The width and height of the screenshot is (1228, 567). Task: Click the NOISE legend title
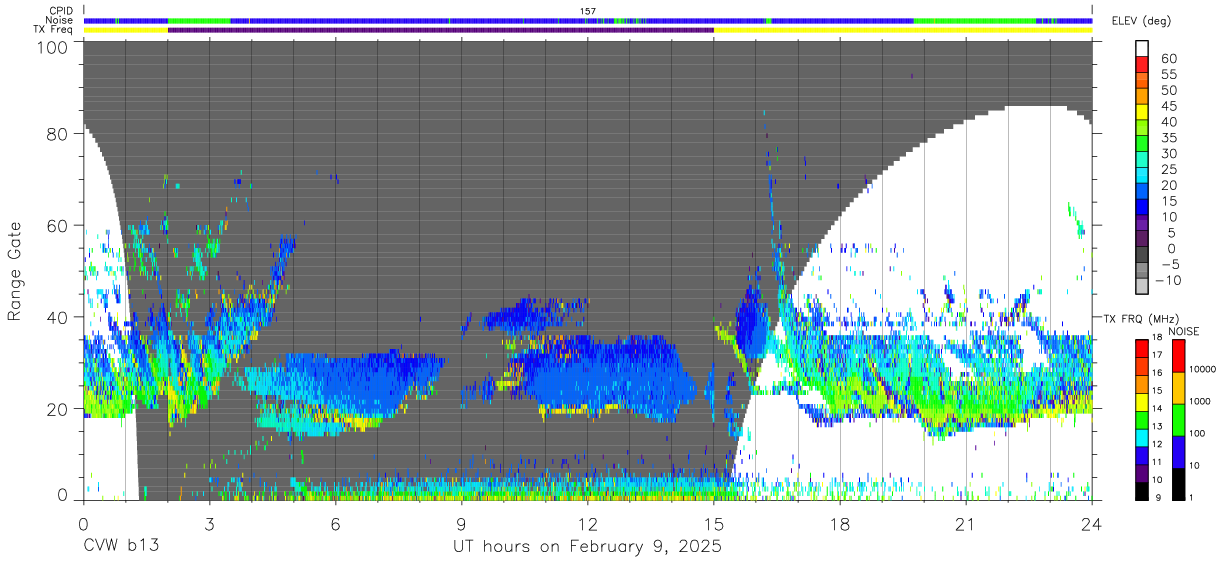(1183, 331)
